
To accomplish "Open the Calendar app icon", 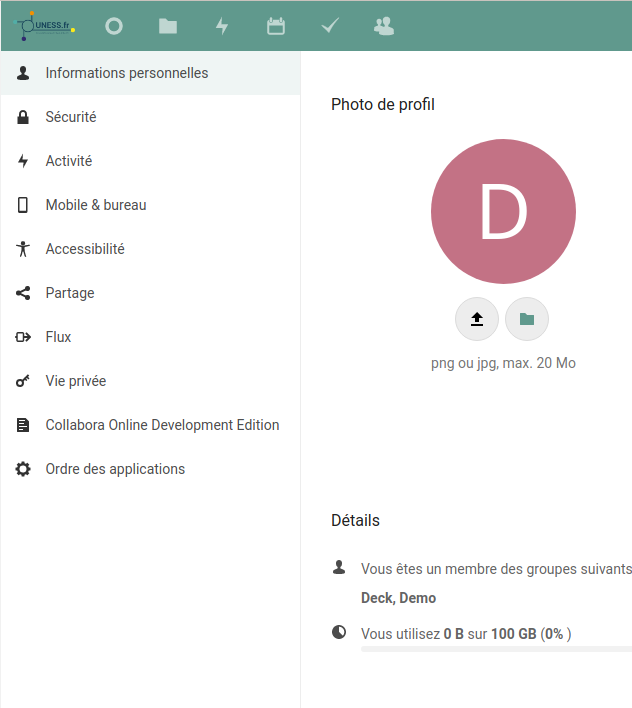I will [276, 26].
